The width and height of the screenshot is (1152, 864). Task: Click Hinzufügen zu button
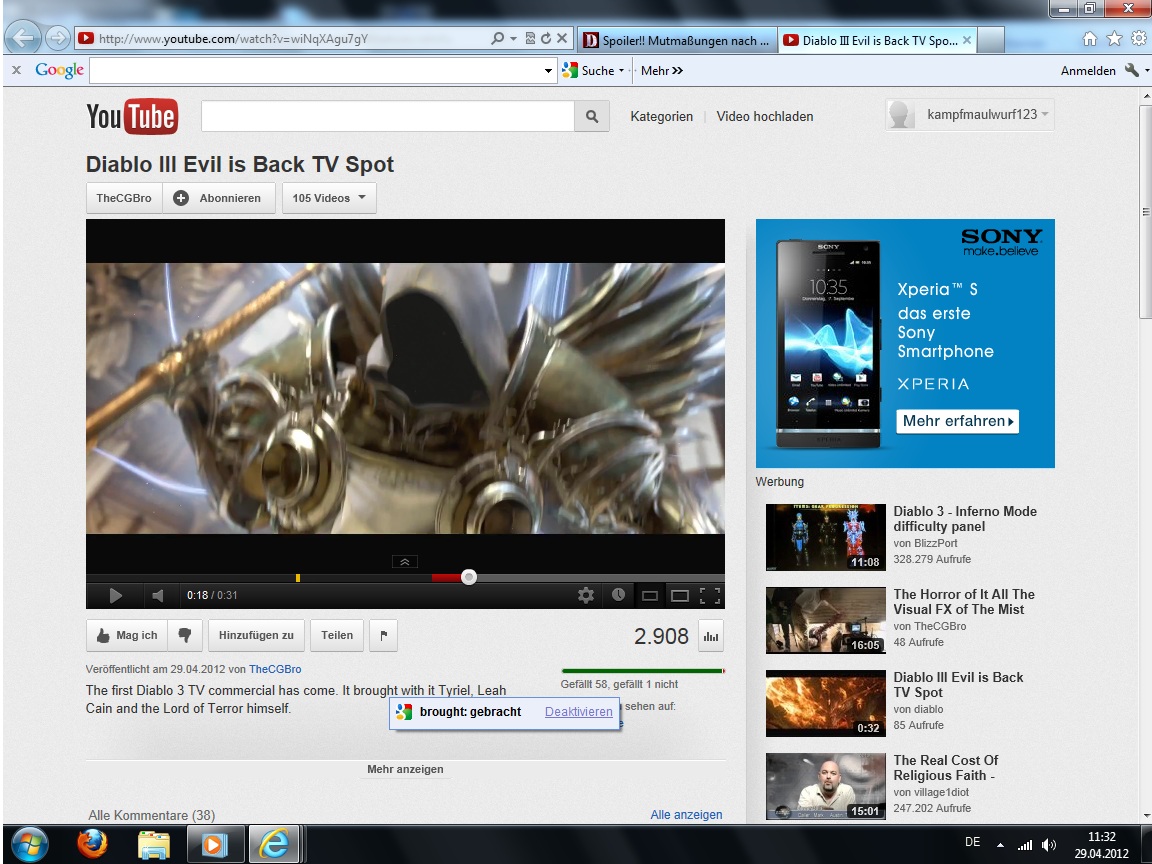pyautogui.click(x=256, y=636)
